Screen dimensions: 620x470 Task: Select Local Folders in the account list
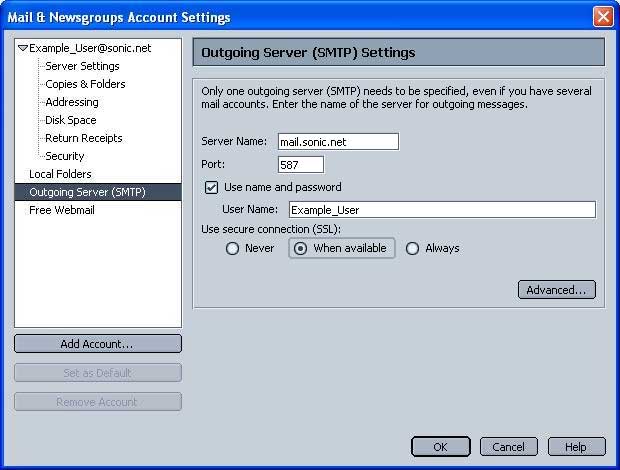pyautogui.click(x=60, y=174)
